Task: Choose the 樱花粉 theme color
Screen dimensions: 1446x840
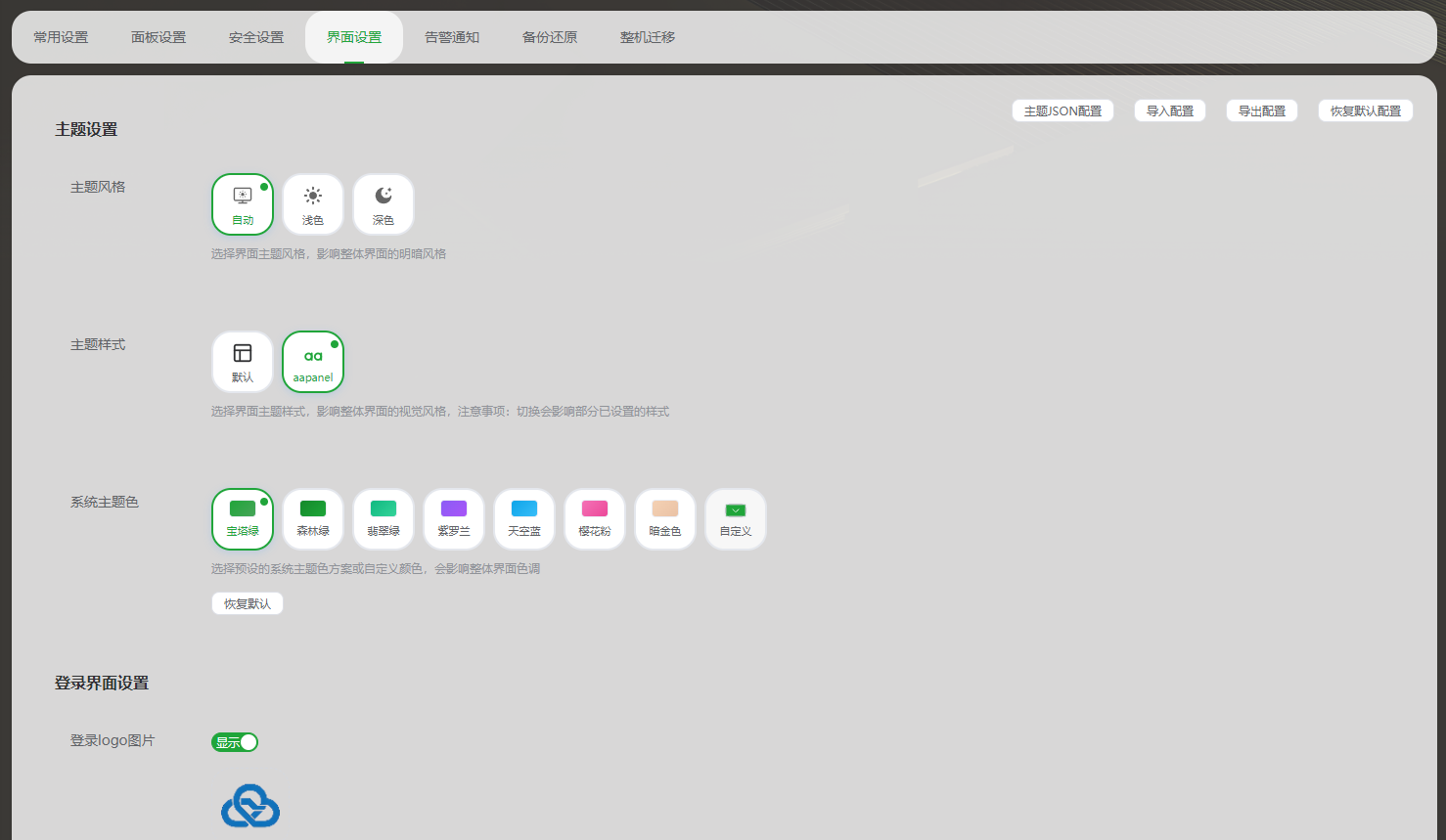Action: click(594, 518)
